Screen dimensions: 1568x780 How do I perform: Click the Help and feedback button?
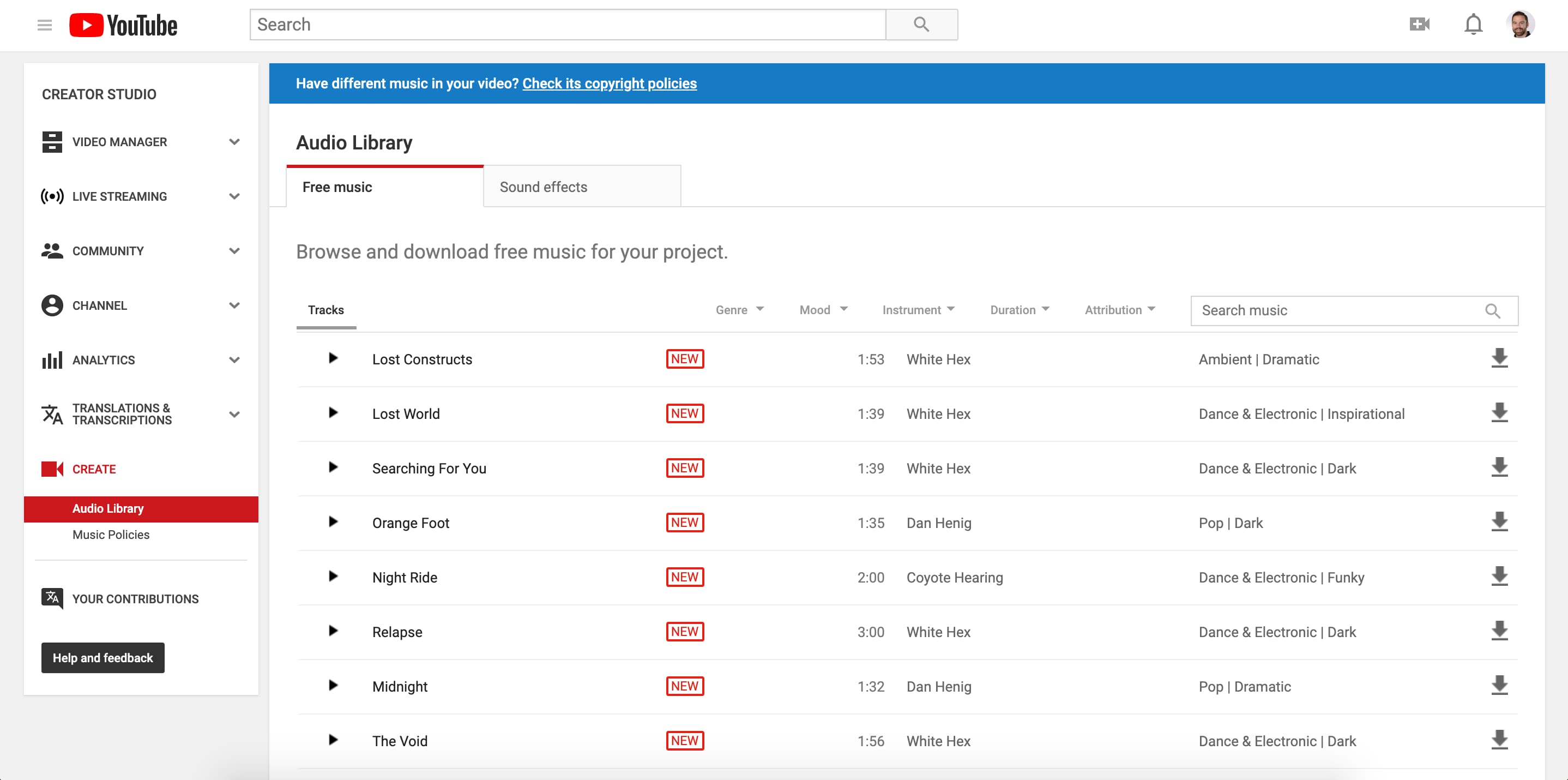103,658
